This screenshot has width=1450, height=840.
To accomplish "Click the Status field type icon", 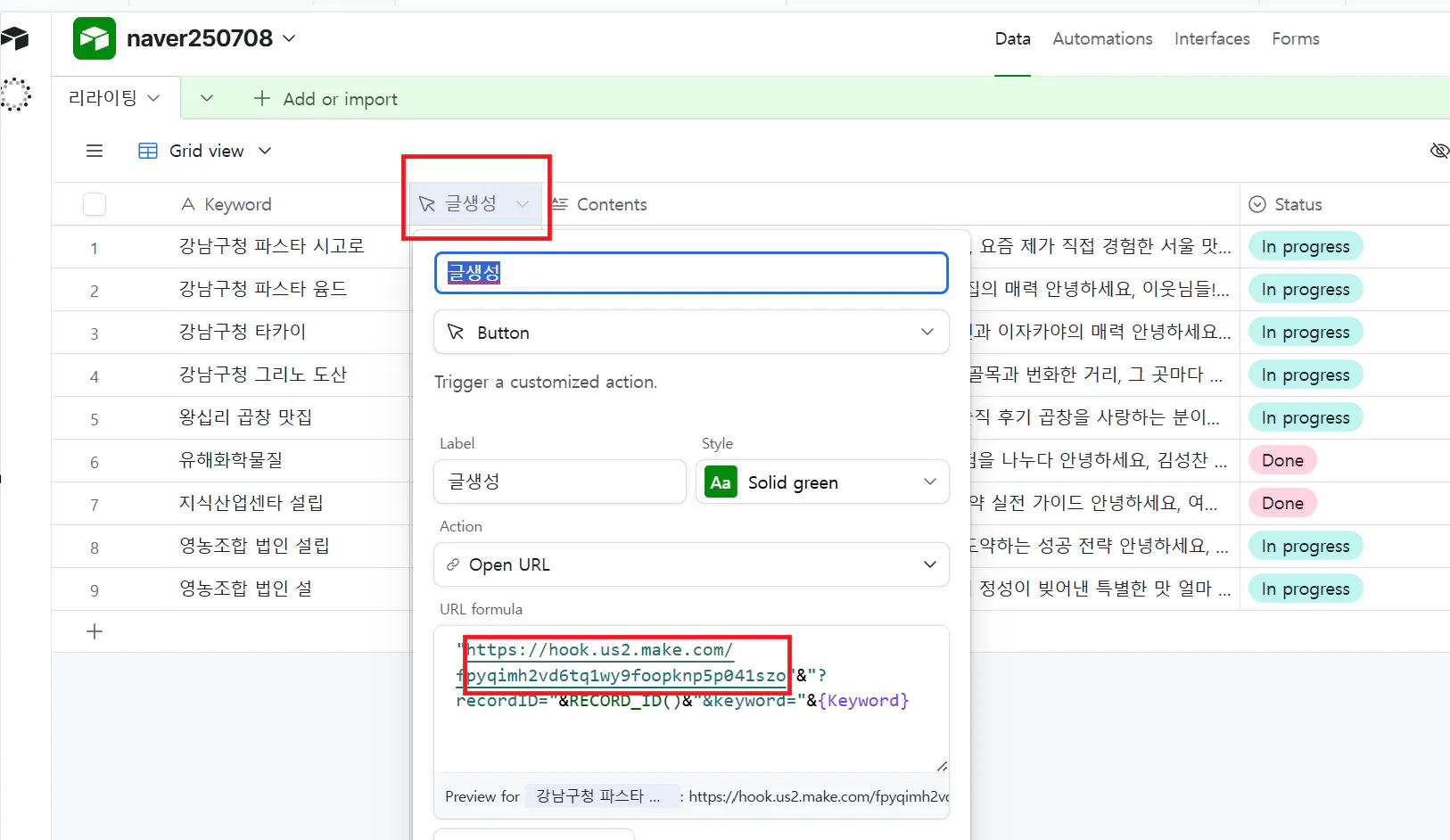I will click(1257, 204).
